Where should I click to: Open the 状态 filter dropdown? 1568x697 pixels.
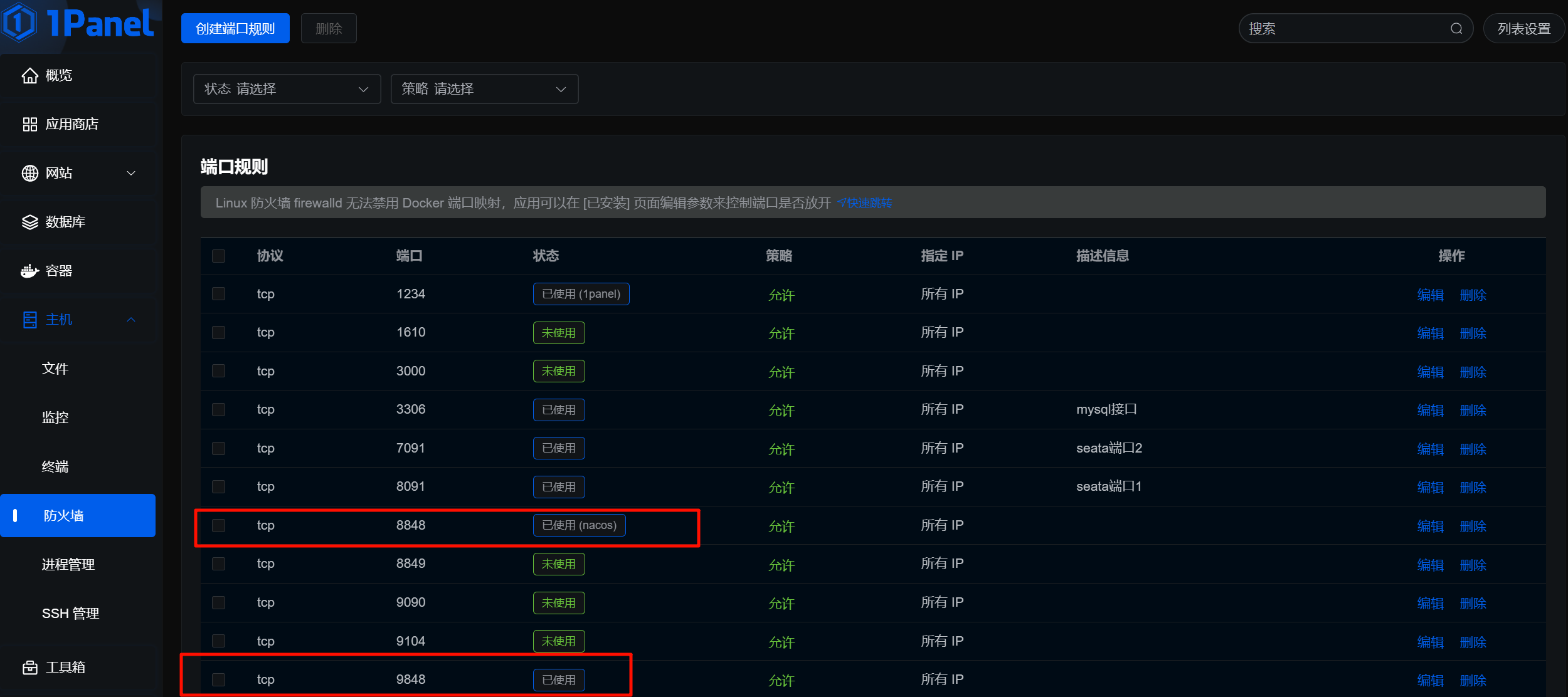[x=287, y=89]
